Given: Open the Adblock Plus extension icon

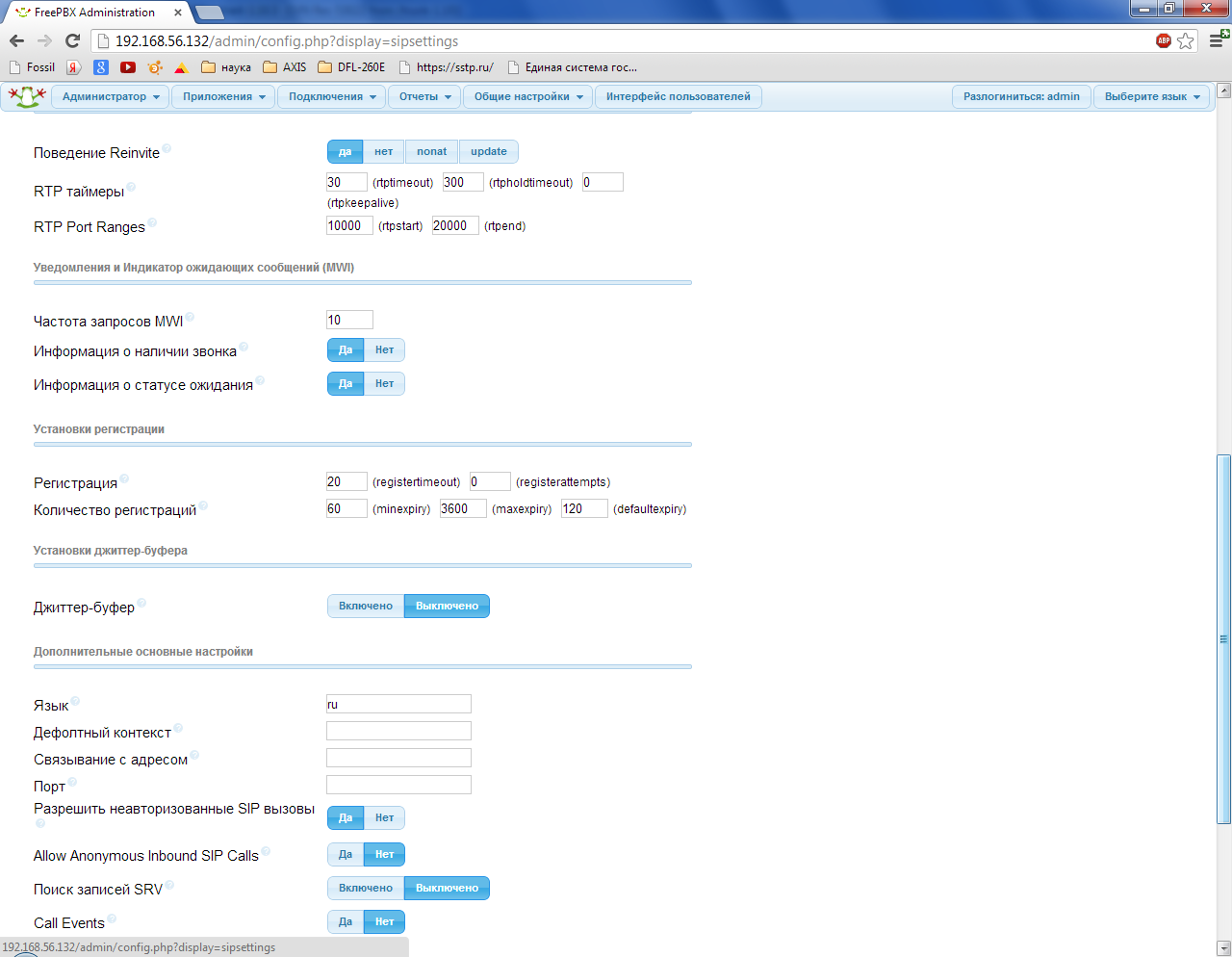Looking at the screenshot, I should pos(1164,40).
